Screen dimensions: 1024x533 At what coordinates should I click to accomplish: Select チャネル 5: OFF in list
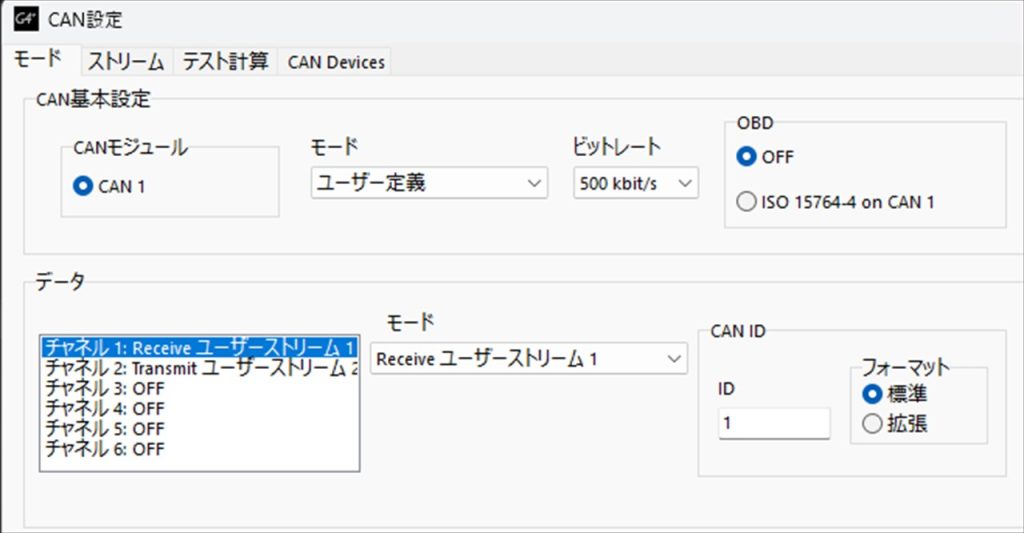[x=104, y=429]
